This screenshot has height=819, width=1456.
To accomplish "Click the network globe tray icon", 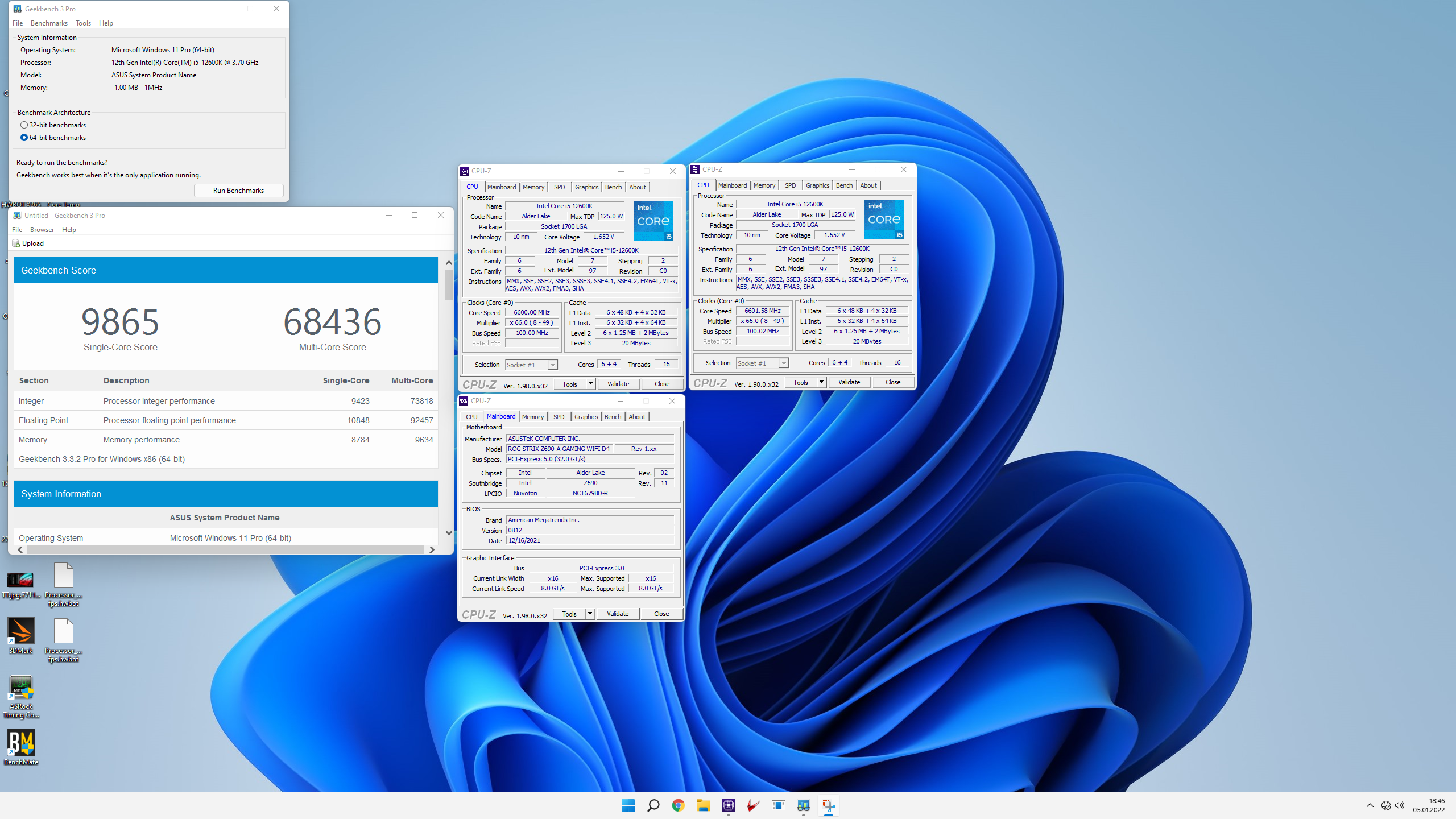I will tap(1386, 805).
